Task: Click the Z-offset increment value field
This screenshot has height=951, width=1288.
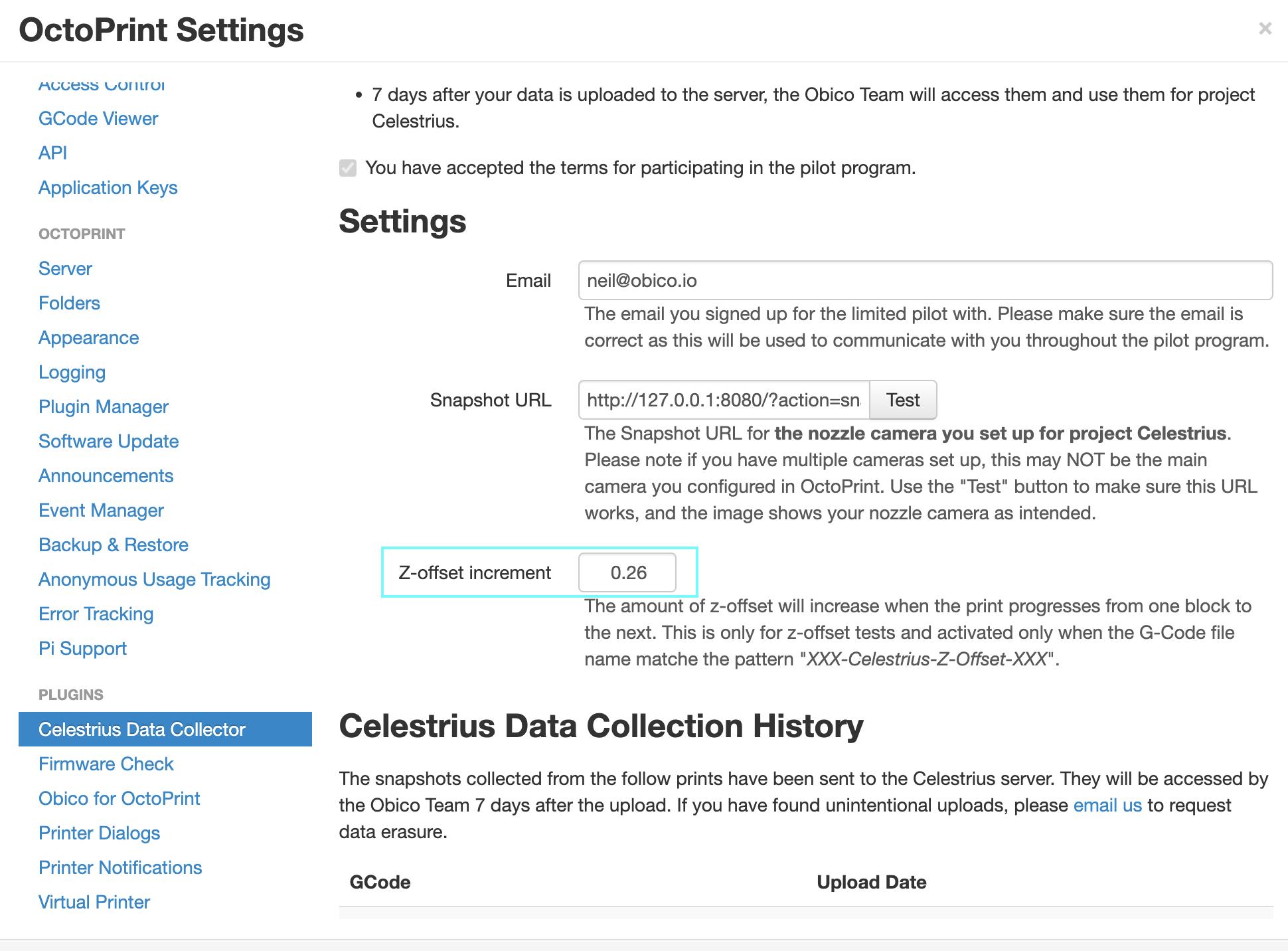Action: 627,572
